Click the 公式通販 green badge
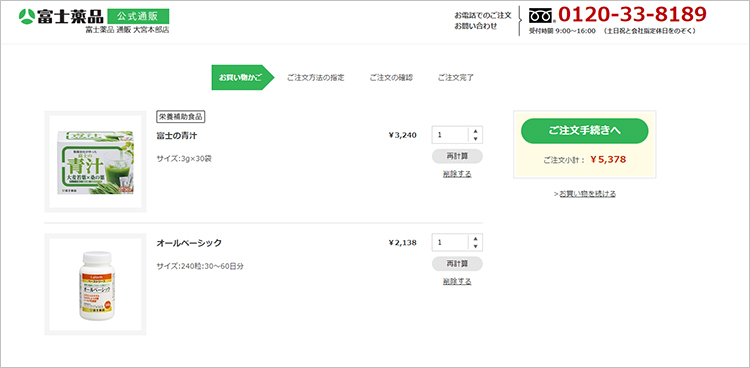 [138, 16]
